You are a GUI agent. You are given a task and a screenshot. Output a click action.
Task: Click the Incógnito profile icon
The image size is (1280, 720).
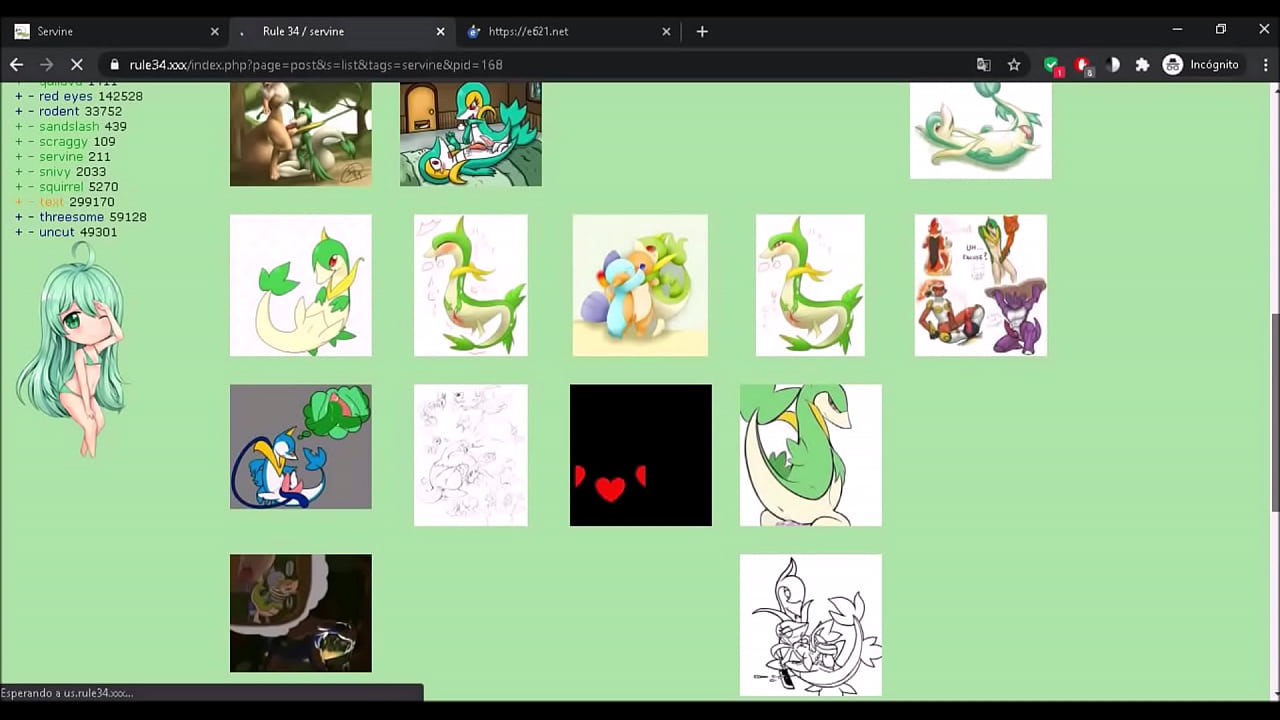tap(1173, 65)
